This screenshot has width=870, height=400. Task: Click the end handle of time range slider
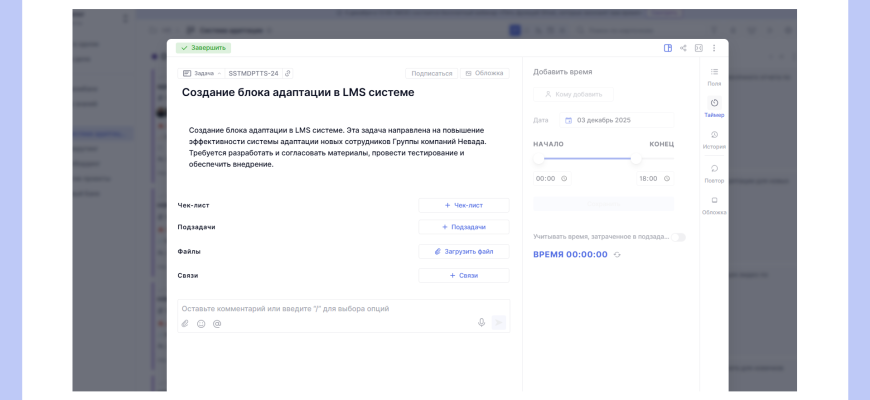(635, 158)
